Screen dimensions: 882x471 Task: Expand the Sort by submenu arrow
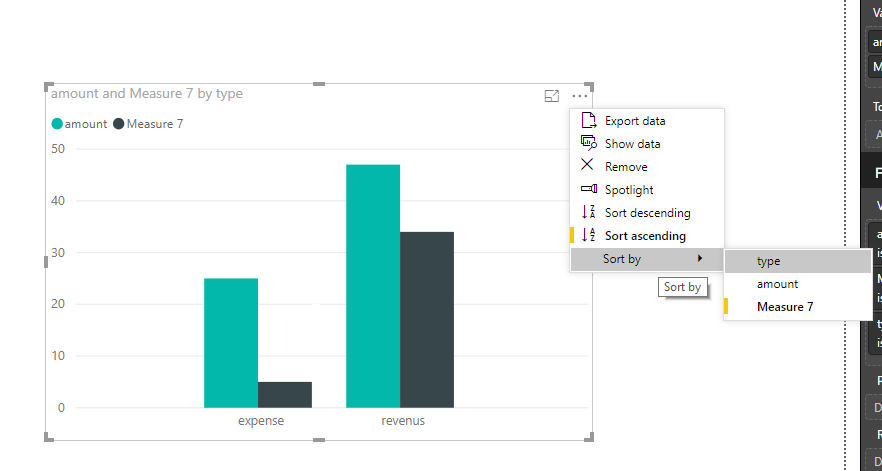700,258
